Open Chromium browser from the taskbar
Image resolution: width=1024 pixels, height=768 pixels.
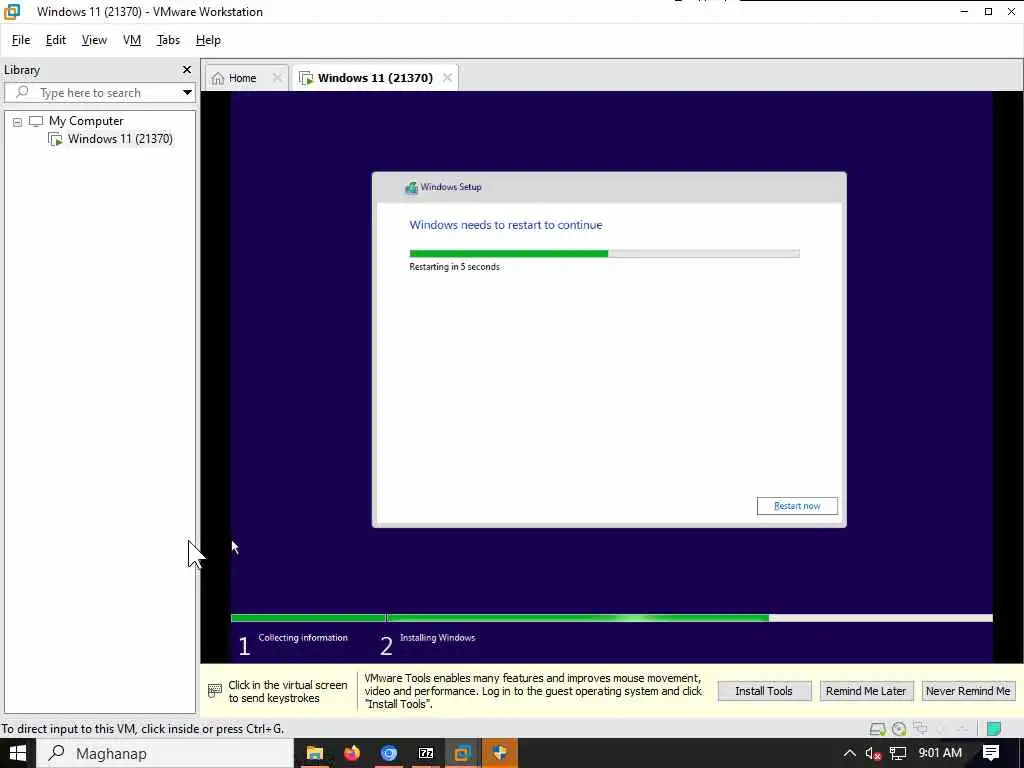pos(389,753)
